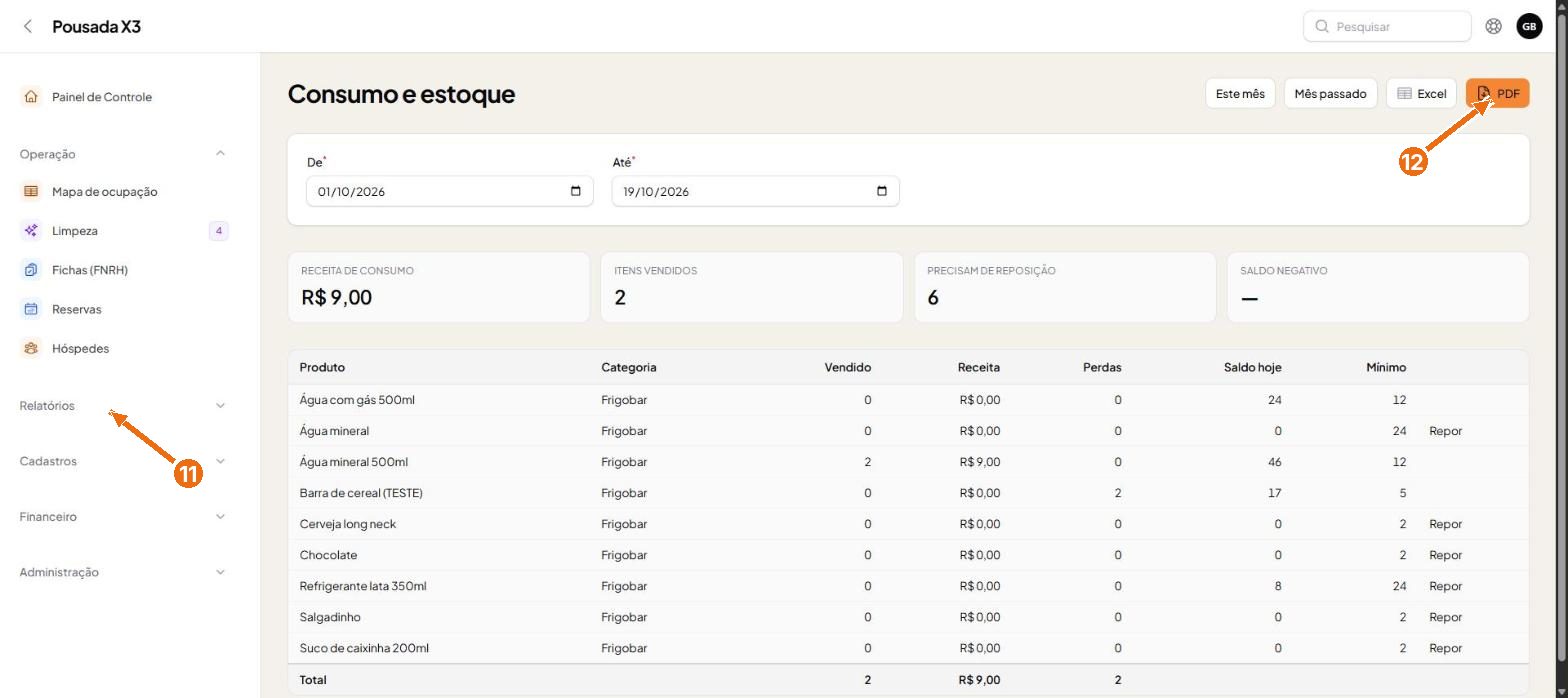Click the Reservas calendar icon

pos(31,309)
